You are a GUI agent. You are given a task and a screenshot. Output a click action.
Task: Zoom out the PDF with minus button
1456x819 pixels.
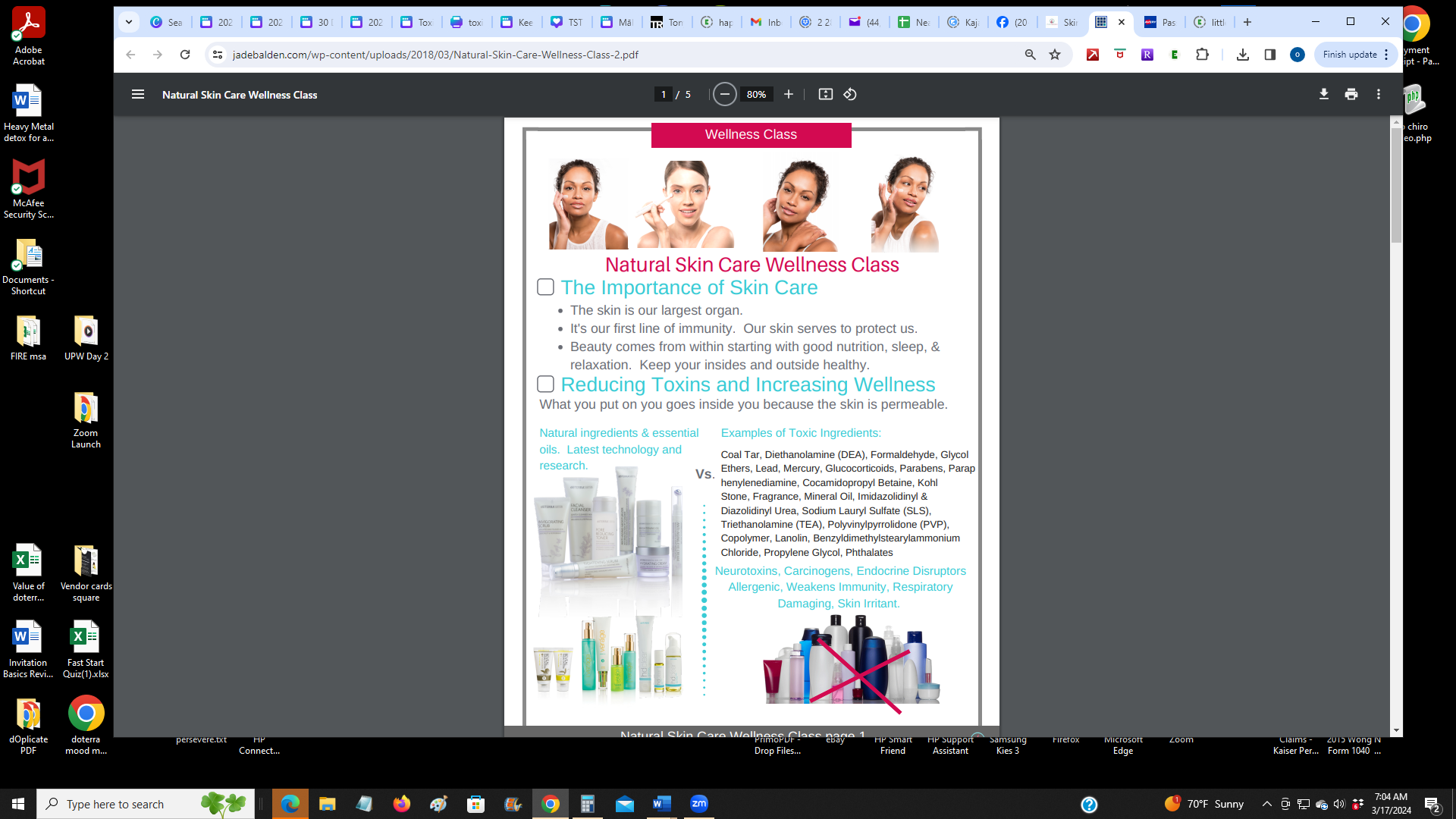click(724, 94)
